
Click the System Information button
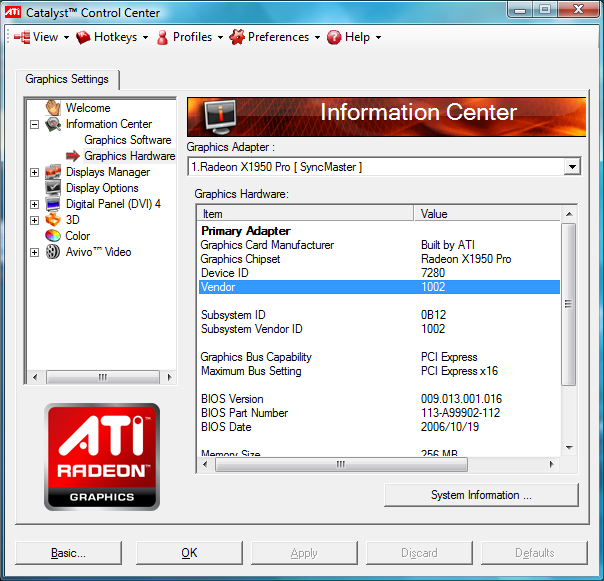[x=481, y=495]
